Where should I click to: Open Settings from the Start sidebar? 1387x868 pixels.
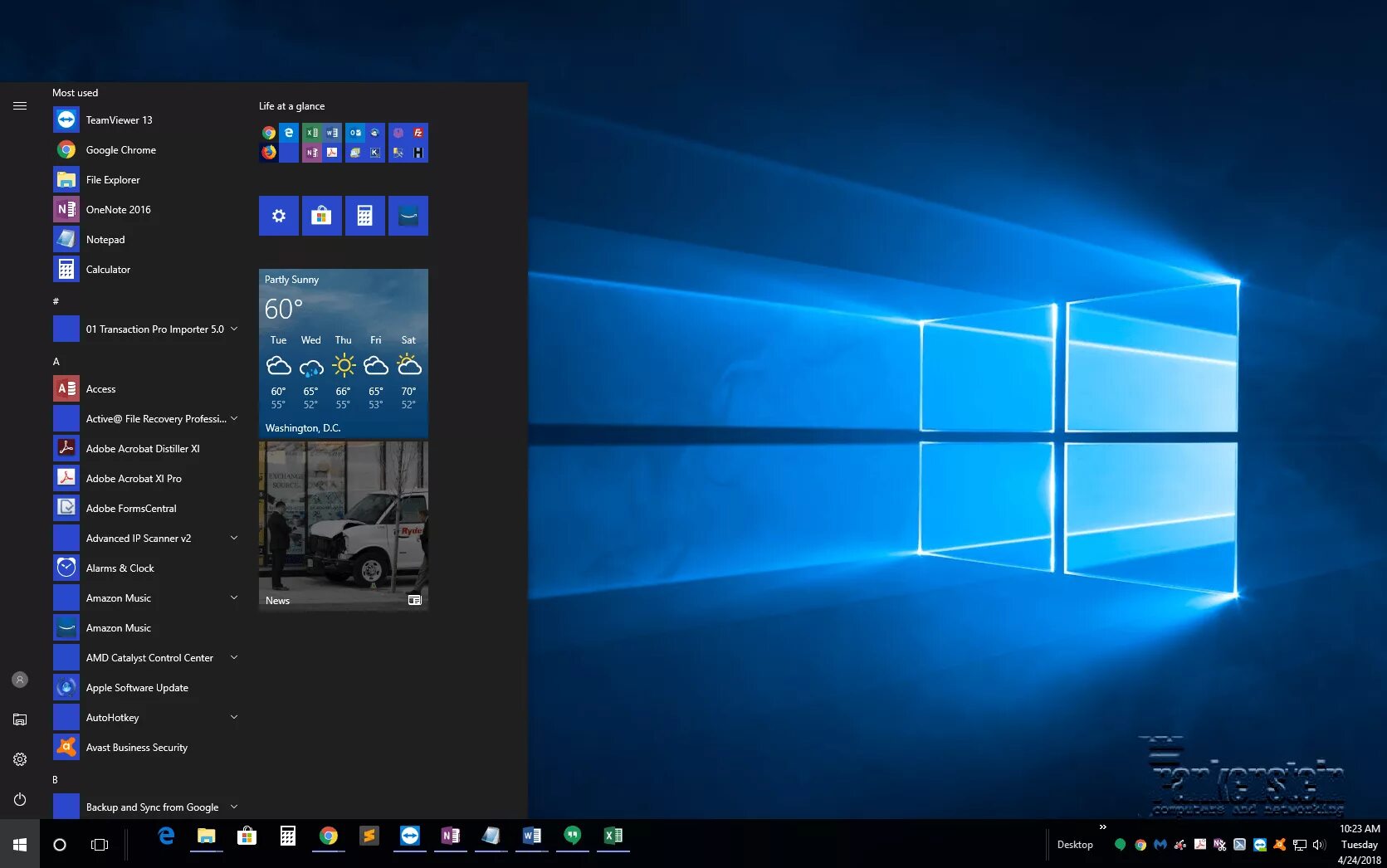(x=20, y=759)
